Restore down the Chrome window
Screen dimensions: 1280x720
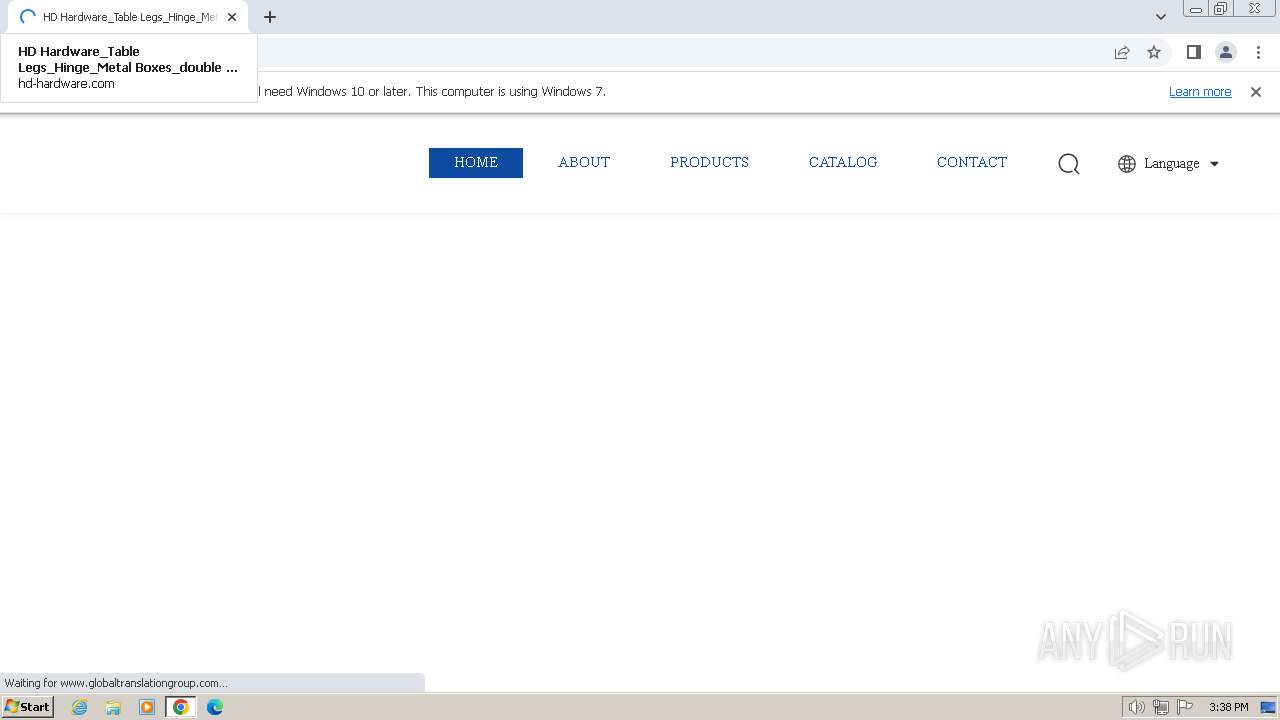tap(1221, 9)
